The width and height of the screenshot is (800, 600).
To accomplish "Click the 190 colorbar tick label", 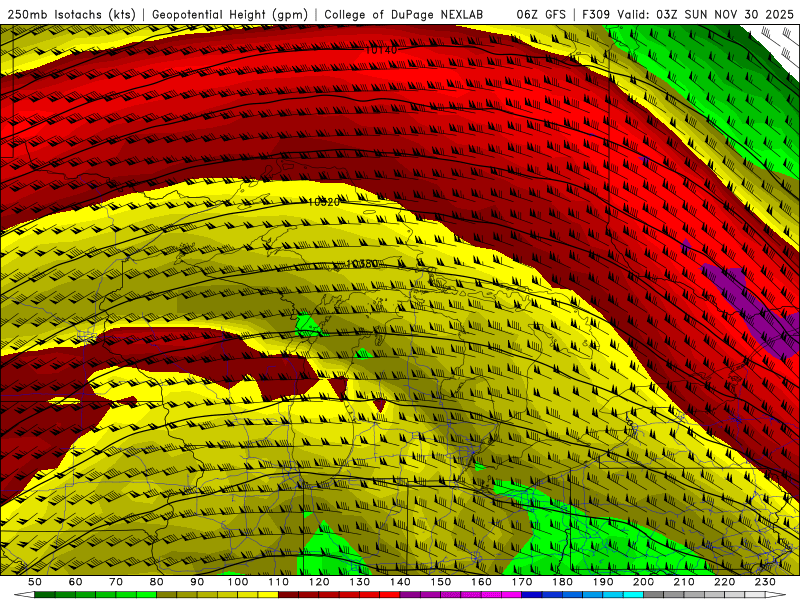I will coord(603,582).
